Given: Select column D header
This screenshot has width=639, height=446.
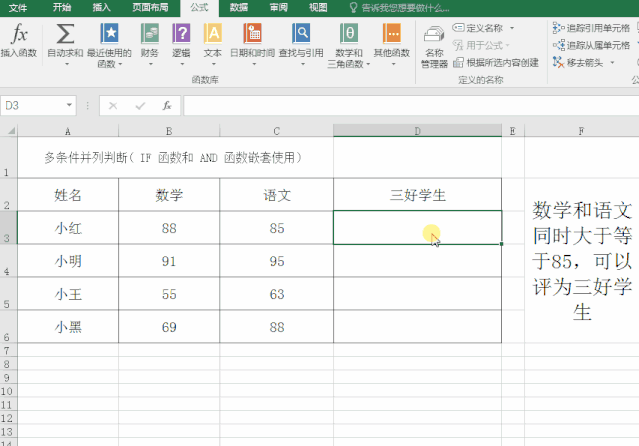Looking at the screenshot, I should coord(417,131).
